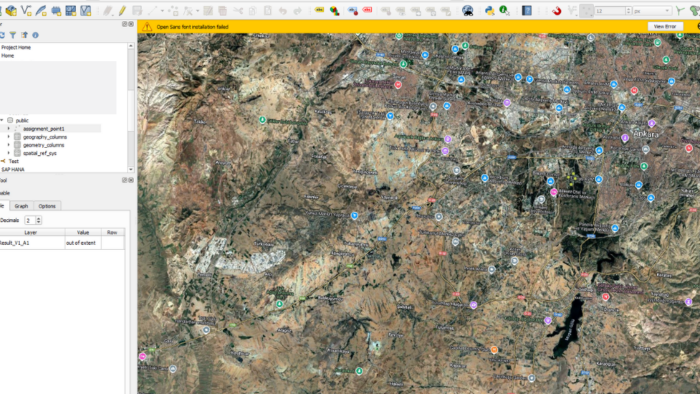700x394 pixels.
Task: Click the Browser panel info properties icon
Action: [35, 35]
